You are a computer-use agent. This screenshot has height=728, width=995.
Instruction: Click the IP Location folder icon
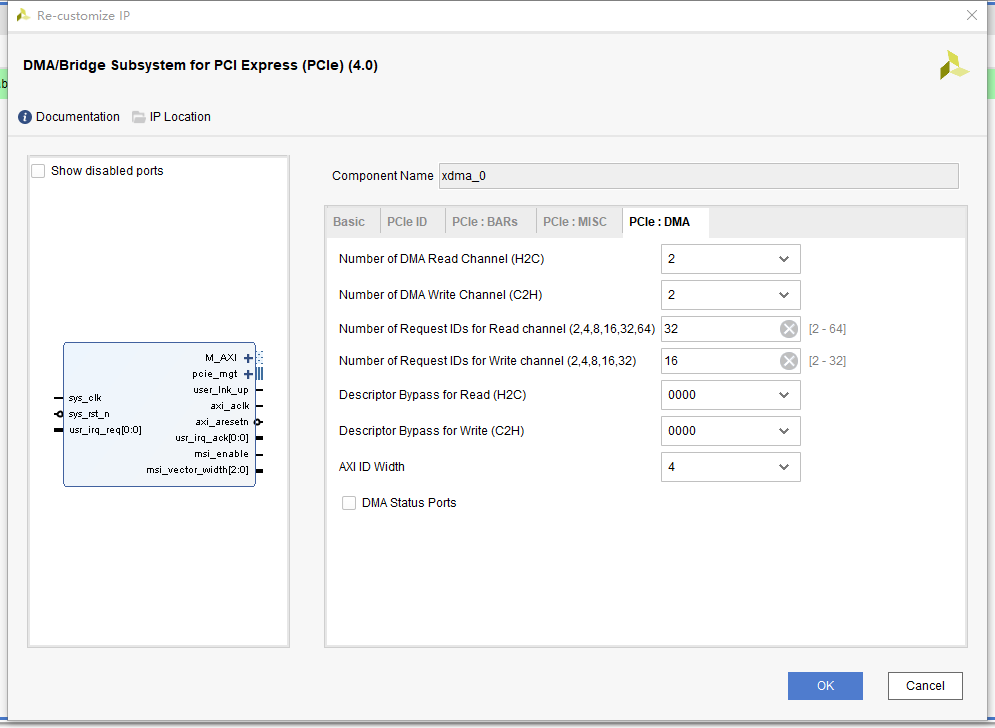coord(138,117)
